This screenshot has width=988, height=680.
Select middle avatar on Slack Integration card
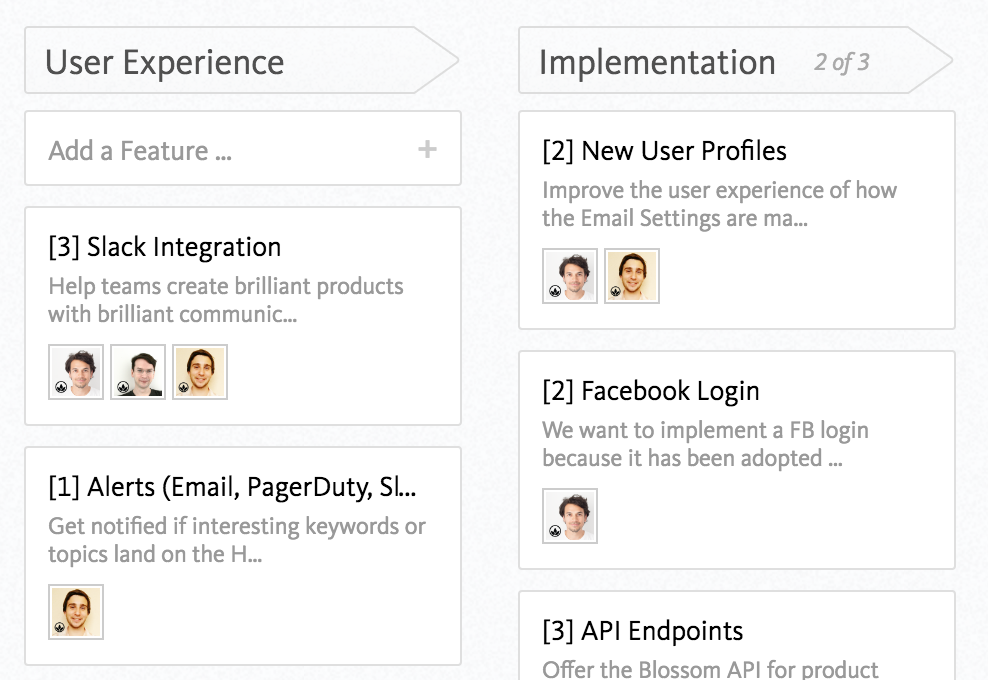[x=138, y=372]
